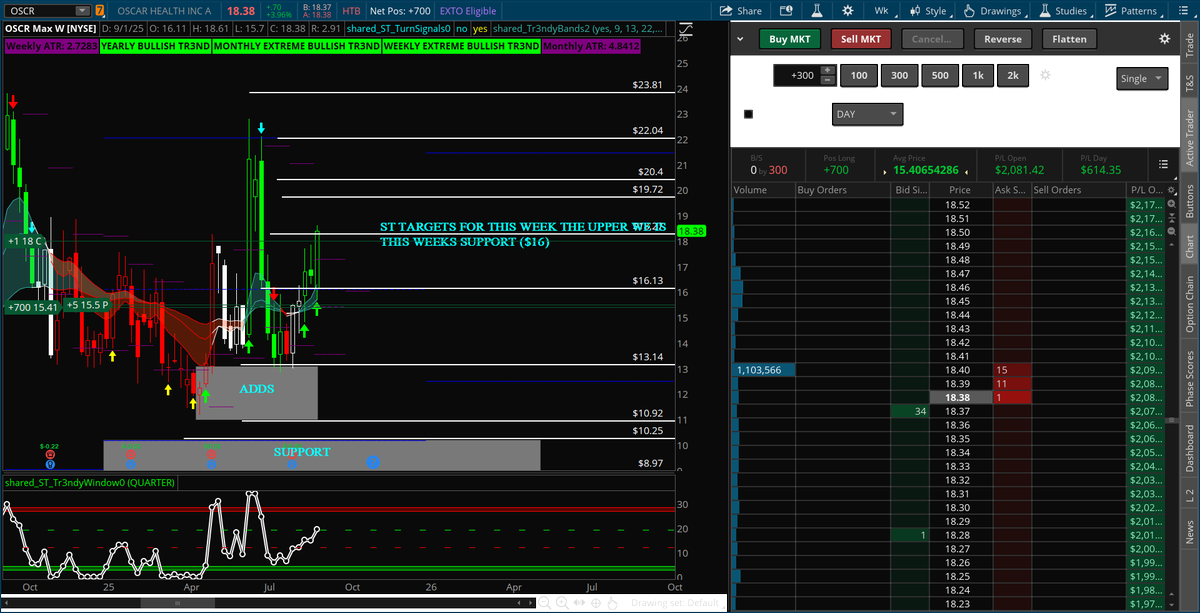Image resolution: width=1200 pixels, height=613 pixels.
Task: Click the flask icon beside the settings gear
Action: point(816,11)
